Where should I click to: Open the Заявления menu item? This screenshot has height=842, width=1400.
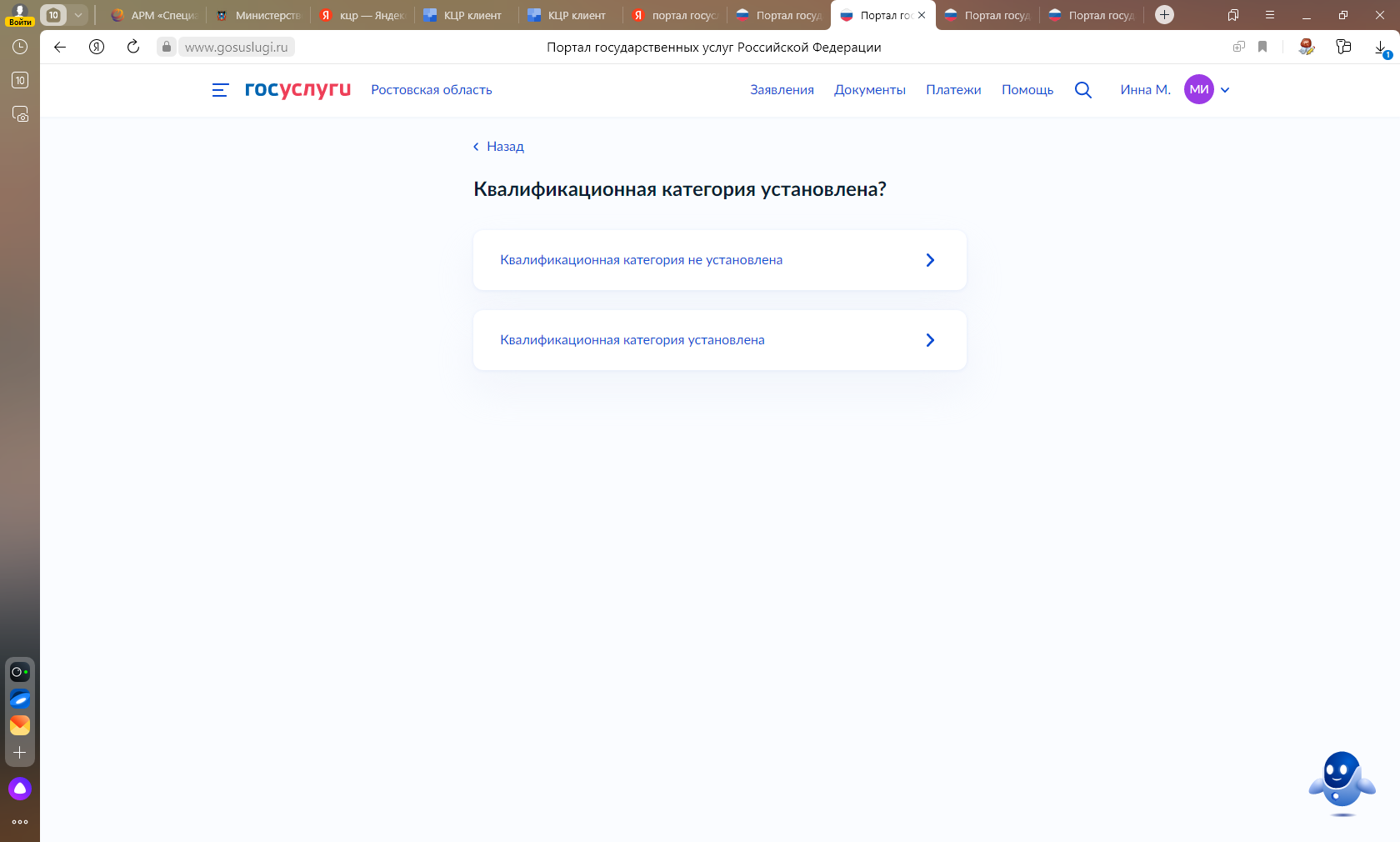coord(782,90)
